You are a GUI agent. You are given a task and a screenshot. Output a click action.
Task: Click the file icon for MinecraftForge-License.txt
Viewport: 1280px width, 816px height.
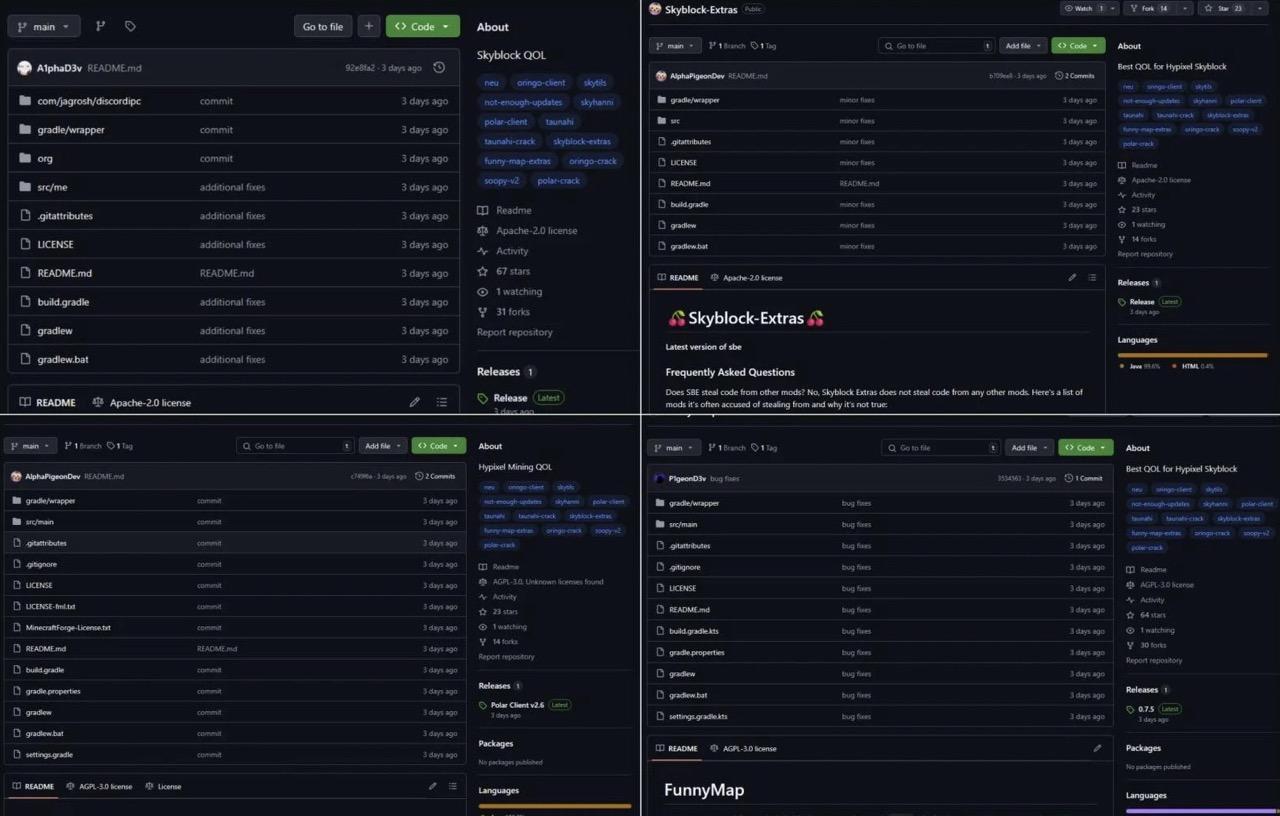(x=16, y=628)
